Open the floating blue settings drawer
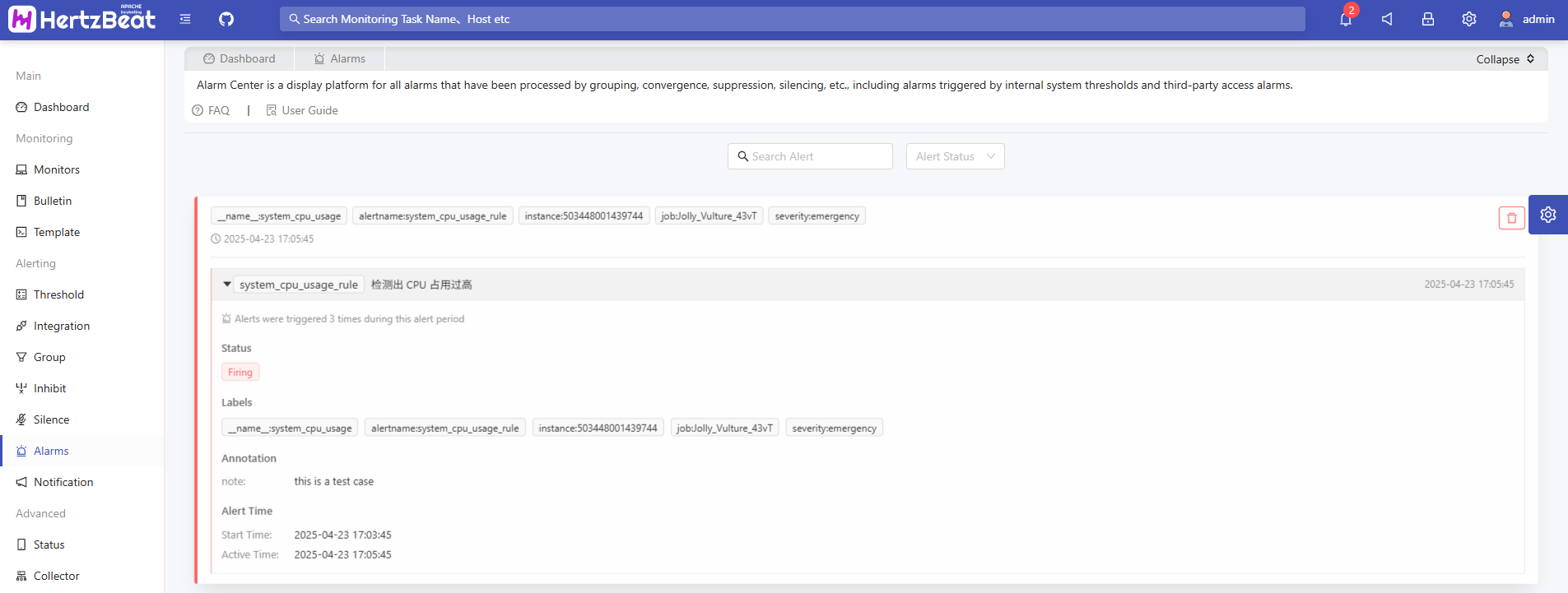The height and width of the screenshot is (593, 1568). tap(1547, 215)
